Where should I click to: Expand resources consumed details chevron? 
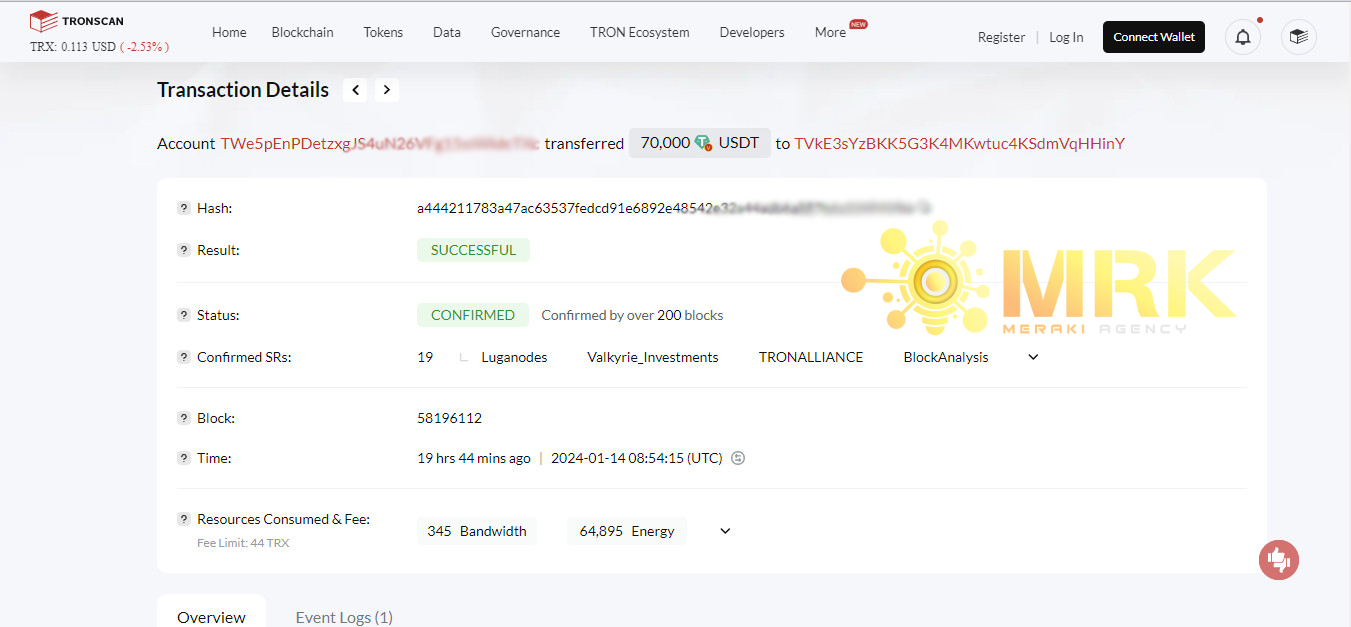pyautogui.click(x=726, y=531)
